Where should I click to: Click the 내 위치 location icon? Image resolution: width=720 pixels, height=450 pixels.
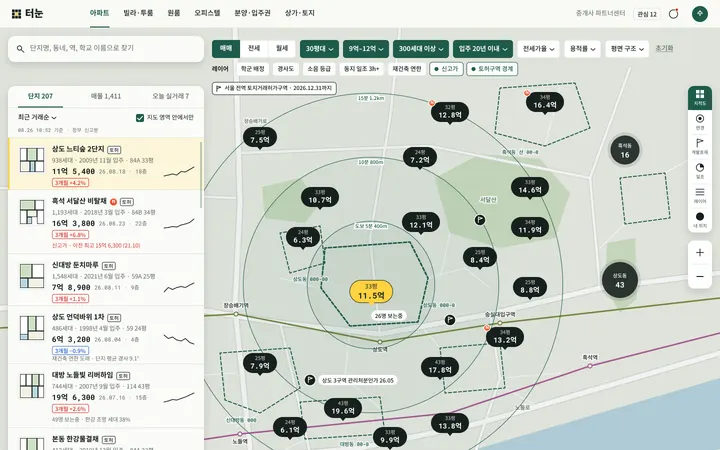pos(700,219)
